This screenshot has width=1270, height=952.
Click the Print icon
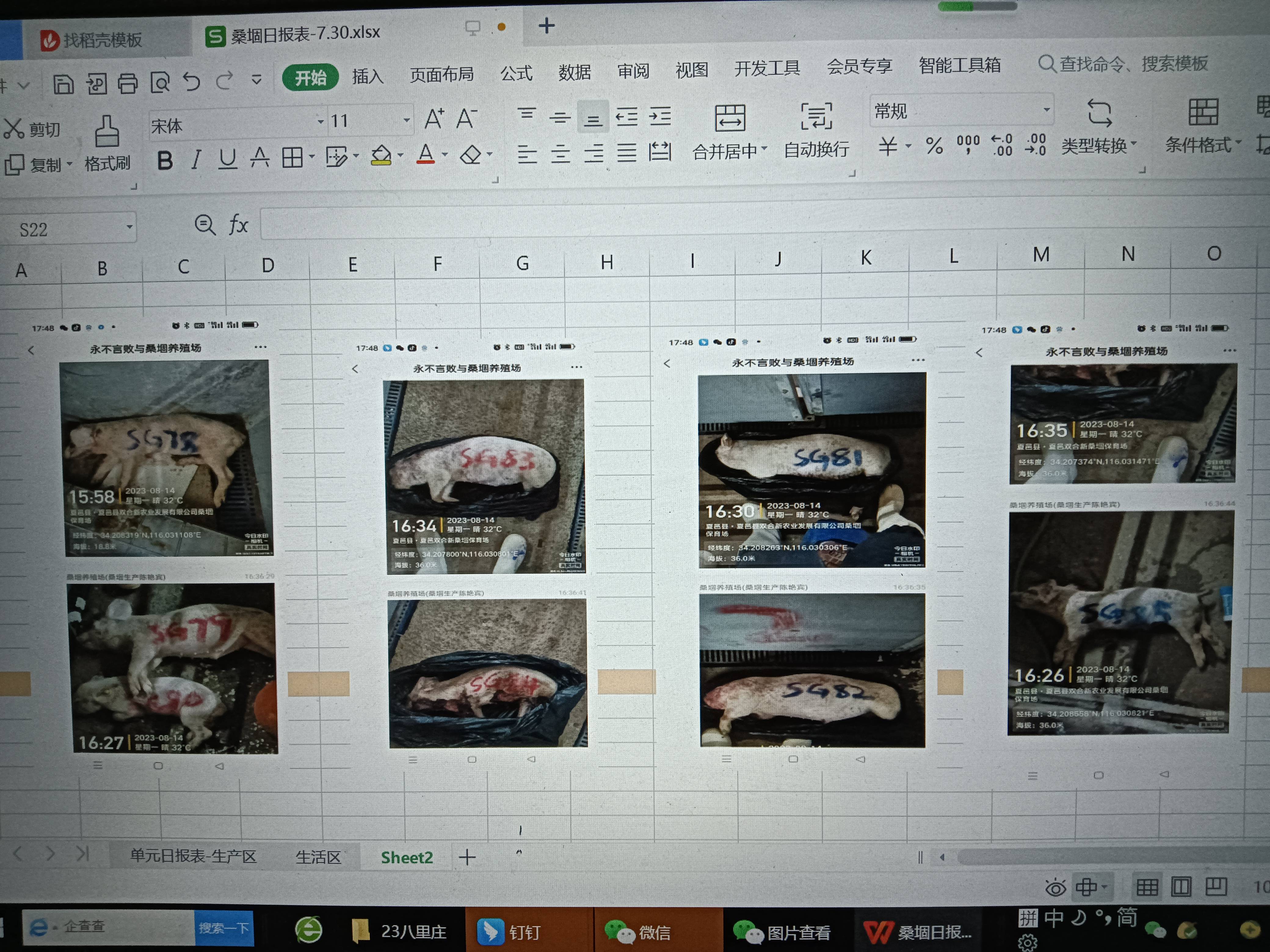128,84
